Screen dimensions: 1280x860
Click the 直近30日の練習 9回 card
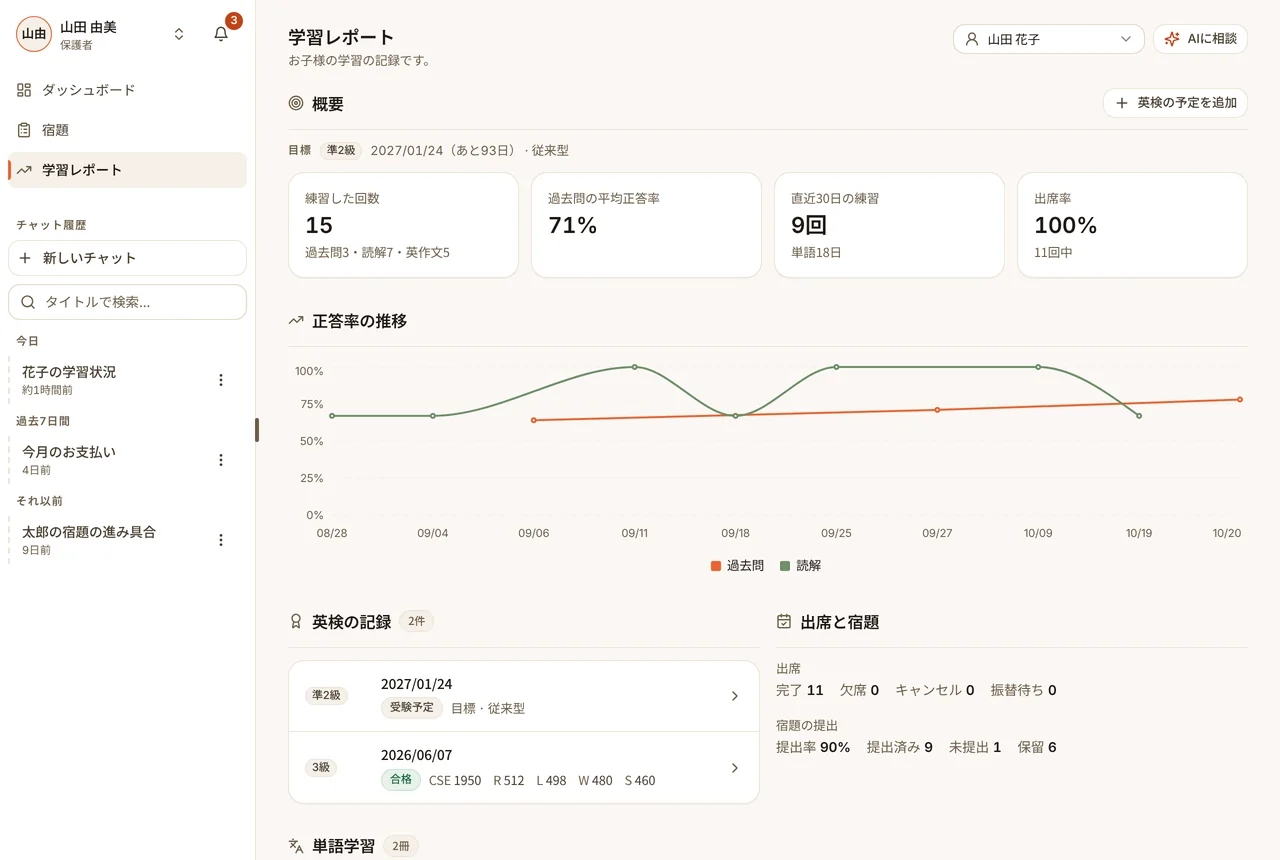click(x=889, y=225)
